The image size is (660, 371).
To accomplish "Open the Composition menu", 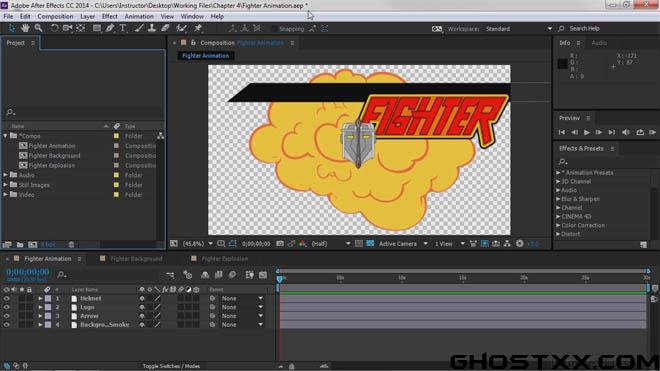I will pos(55,16).
